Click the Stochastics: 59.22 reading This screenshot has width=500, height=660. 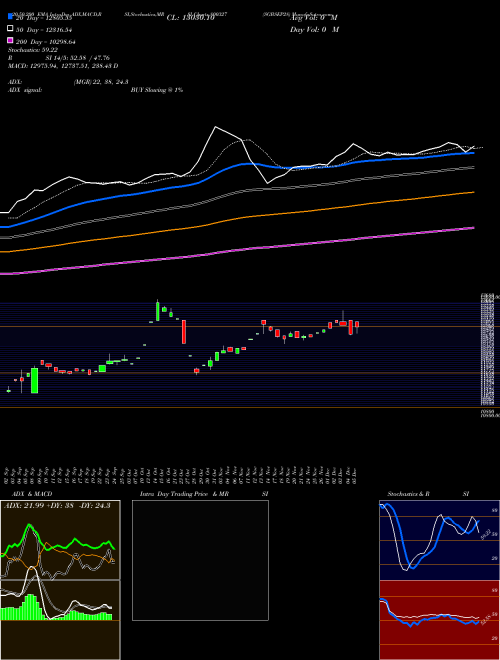(33, 50)
